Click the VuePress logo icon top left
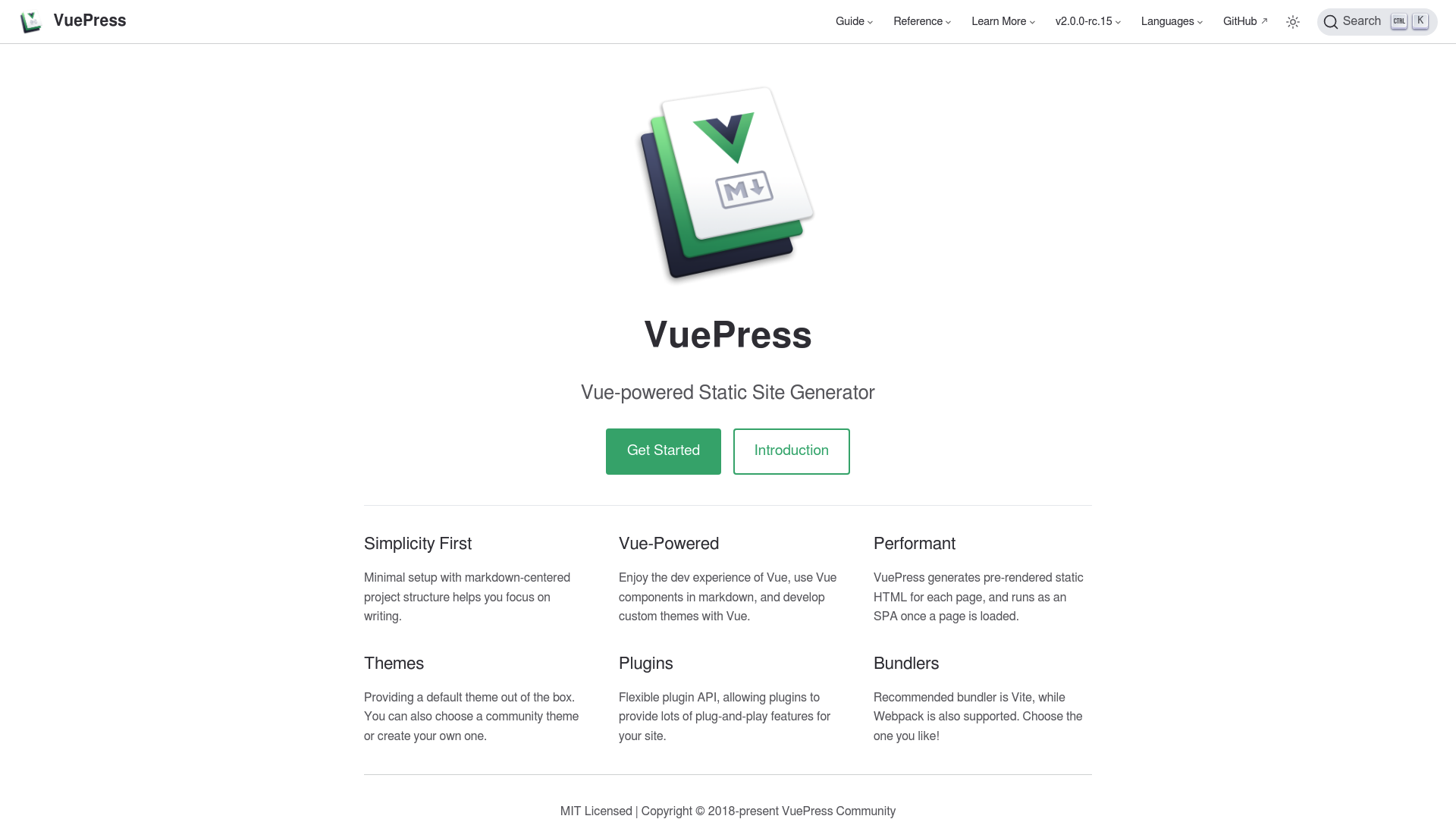Viewport: 1456px width, 819px height. 31,21
